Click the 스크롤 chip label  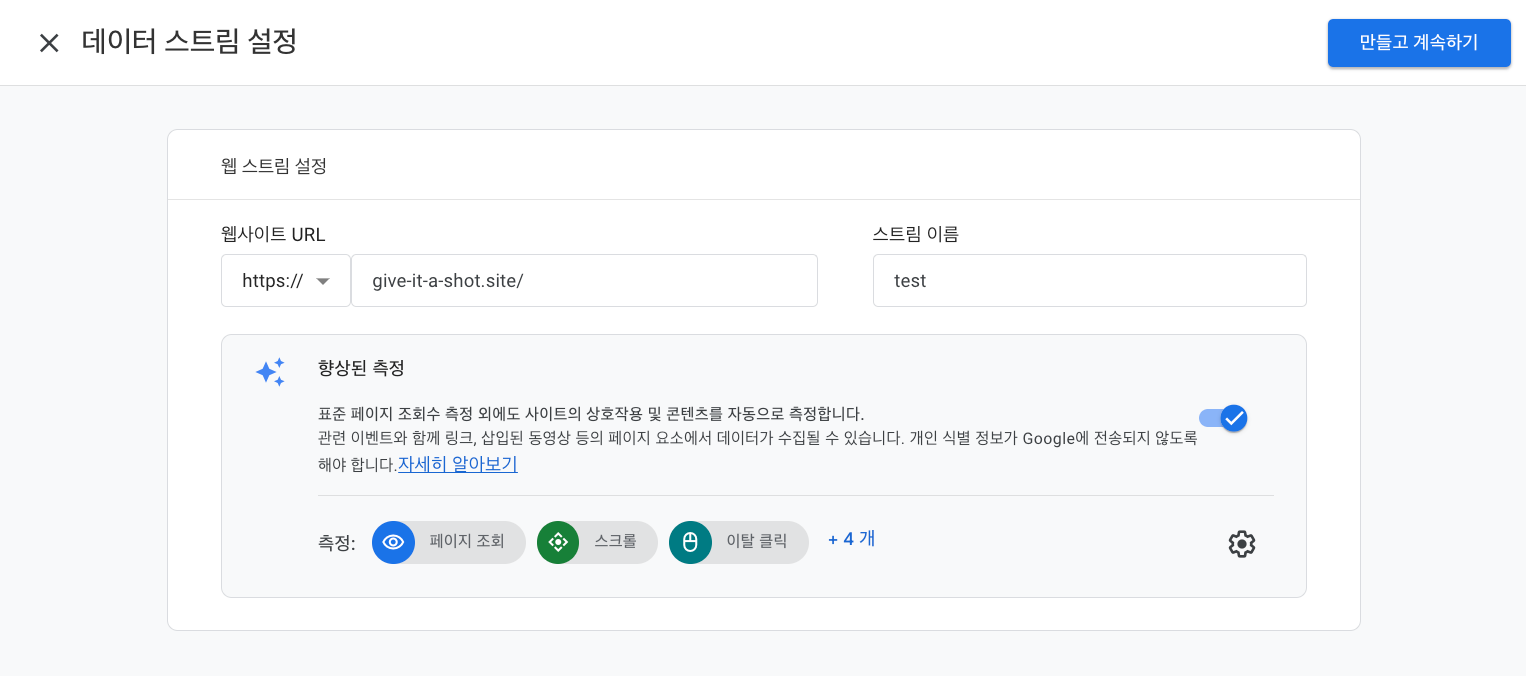615,542
